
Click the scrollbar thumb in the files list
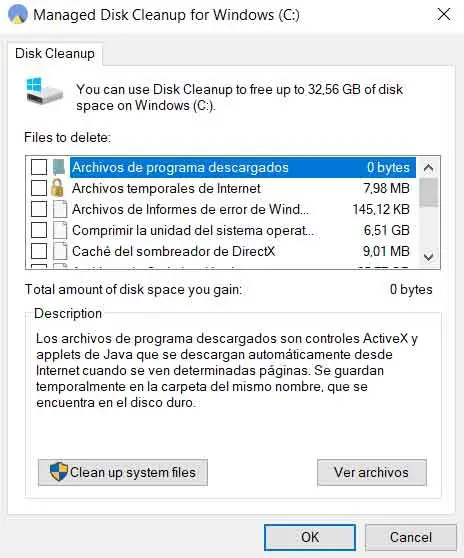point(428,192)
